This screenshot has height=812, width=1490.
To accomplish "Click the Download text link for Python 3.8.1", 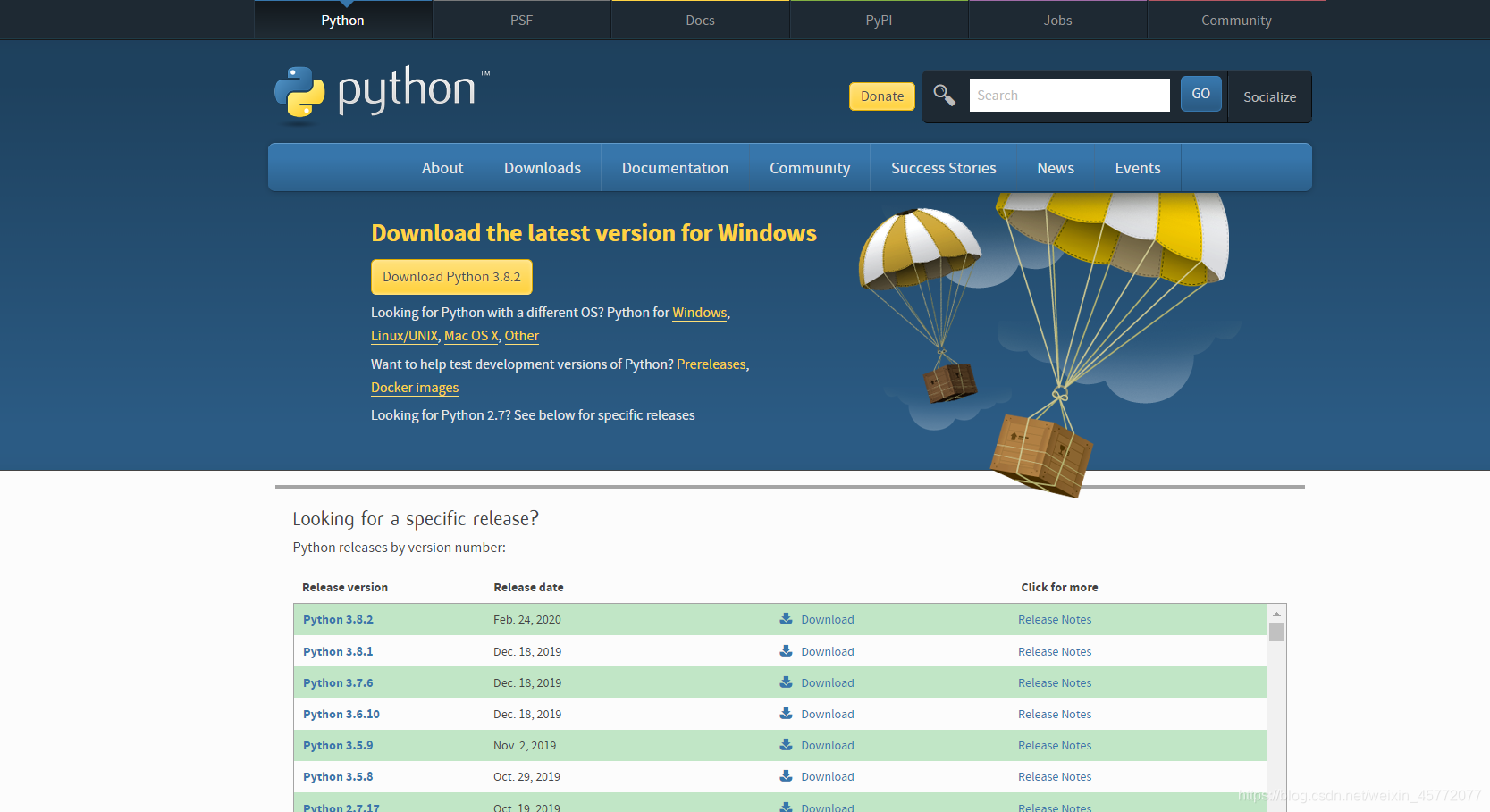I will (828, 651).
